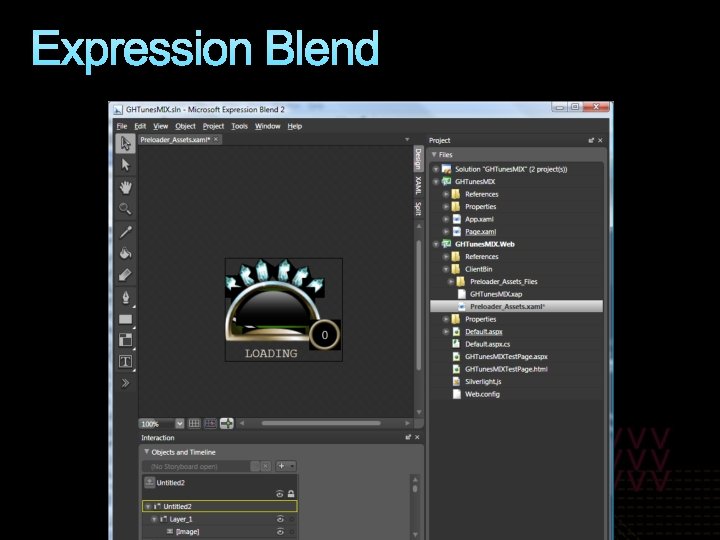Float the Interaction panel
Screen dimensions: 720x540
click(408, 438)
